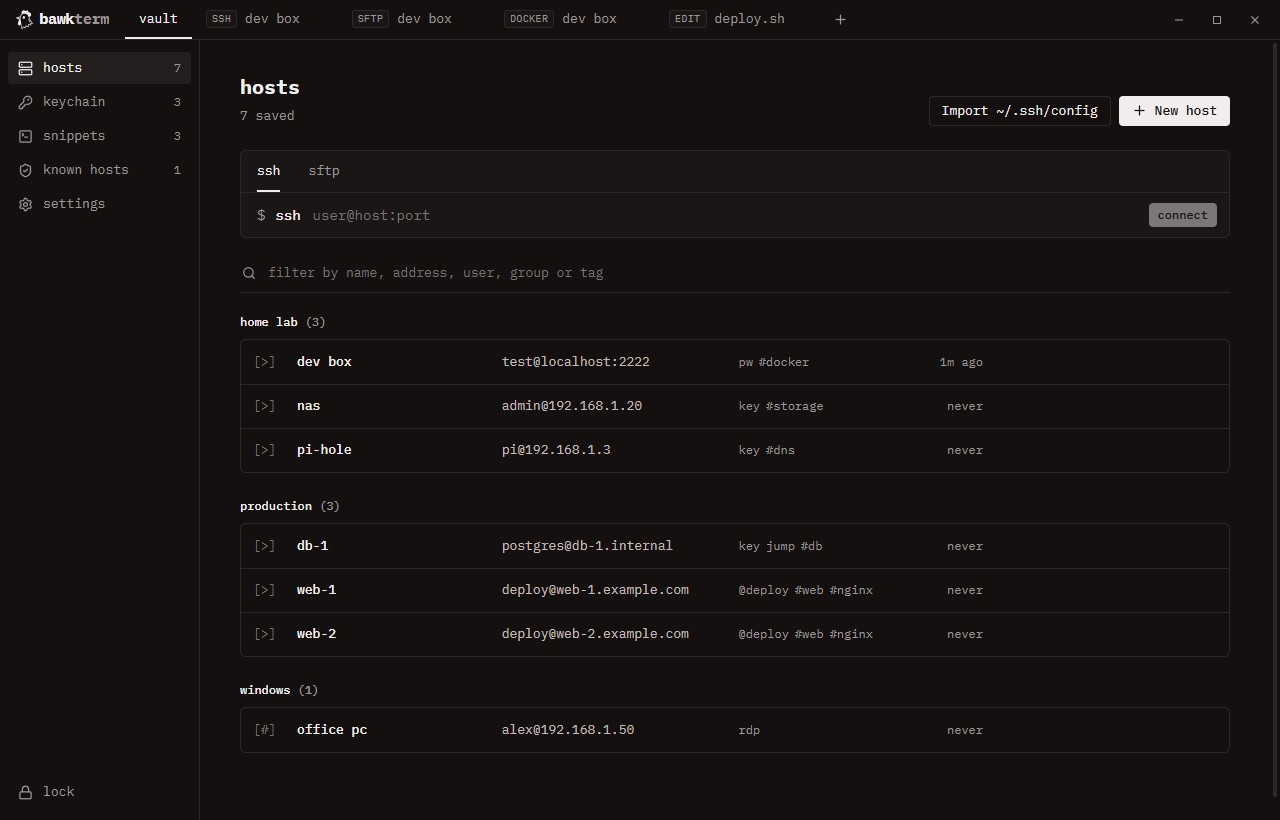Open a new tab with plus icon
1280x820 pixels.
pos(840,19)
